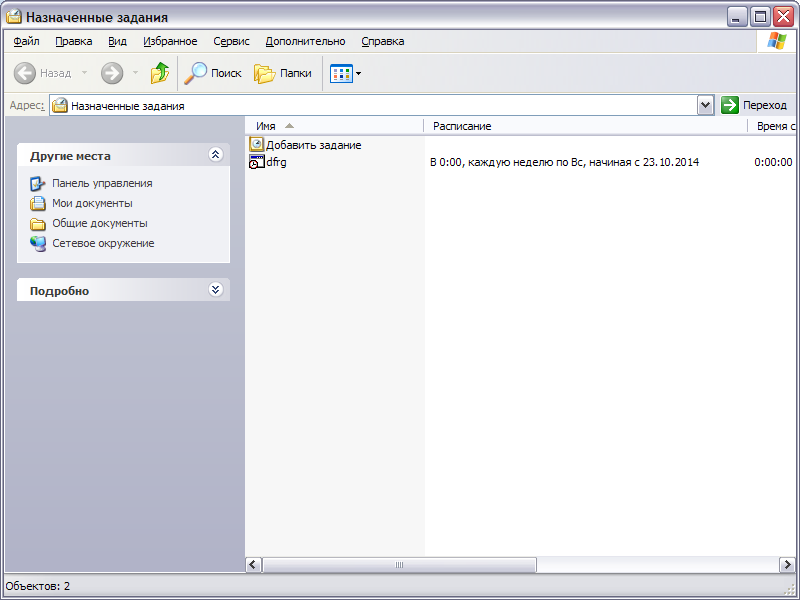Select the Добавить задание icon
Viewport: 800px width, 600px height.
(257, 144)
